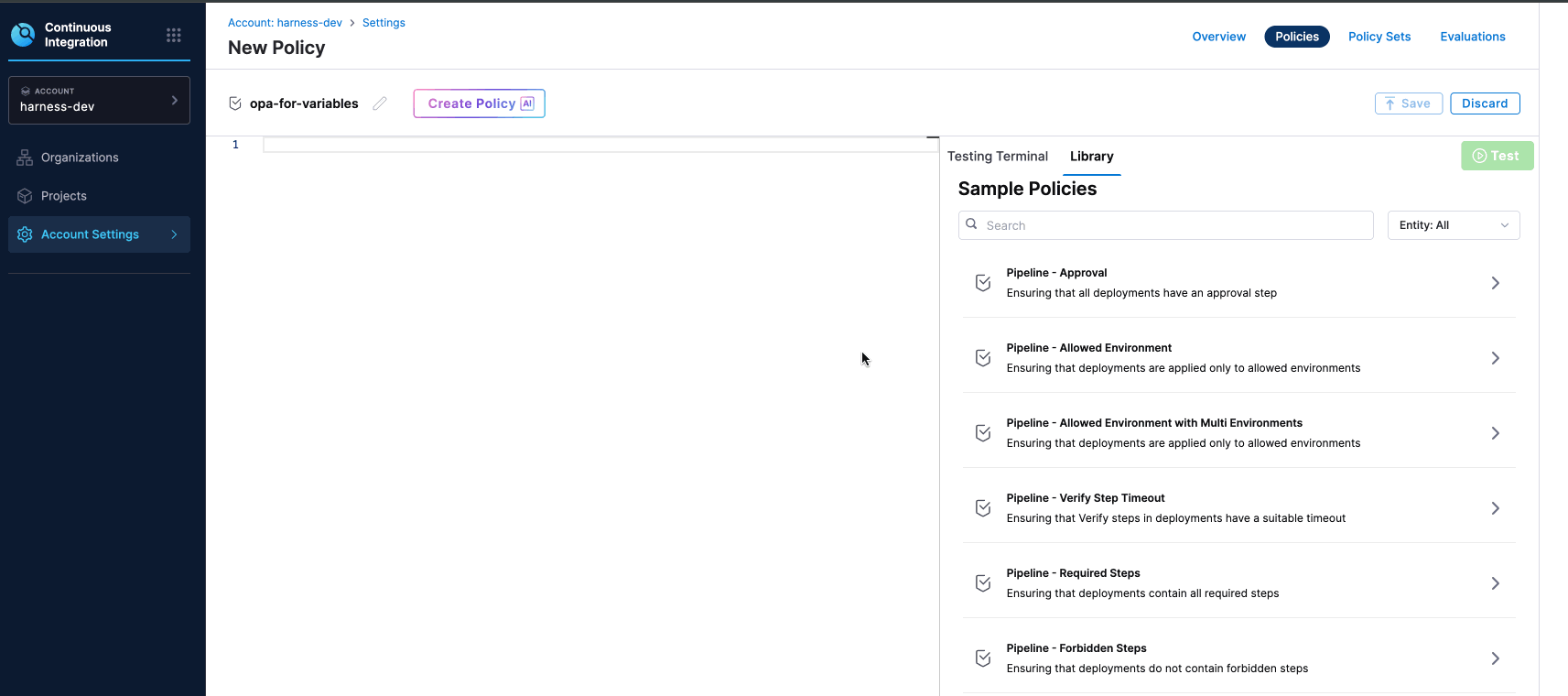The height and width of the screenshot is (696, 1568).
Task: Open the Entity: All dropdown
Action: coord(1453,225)
